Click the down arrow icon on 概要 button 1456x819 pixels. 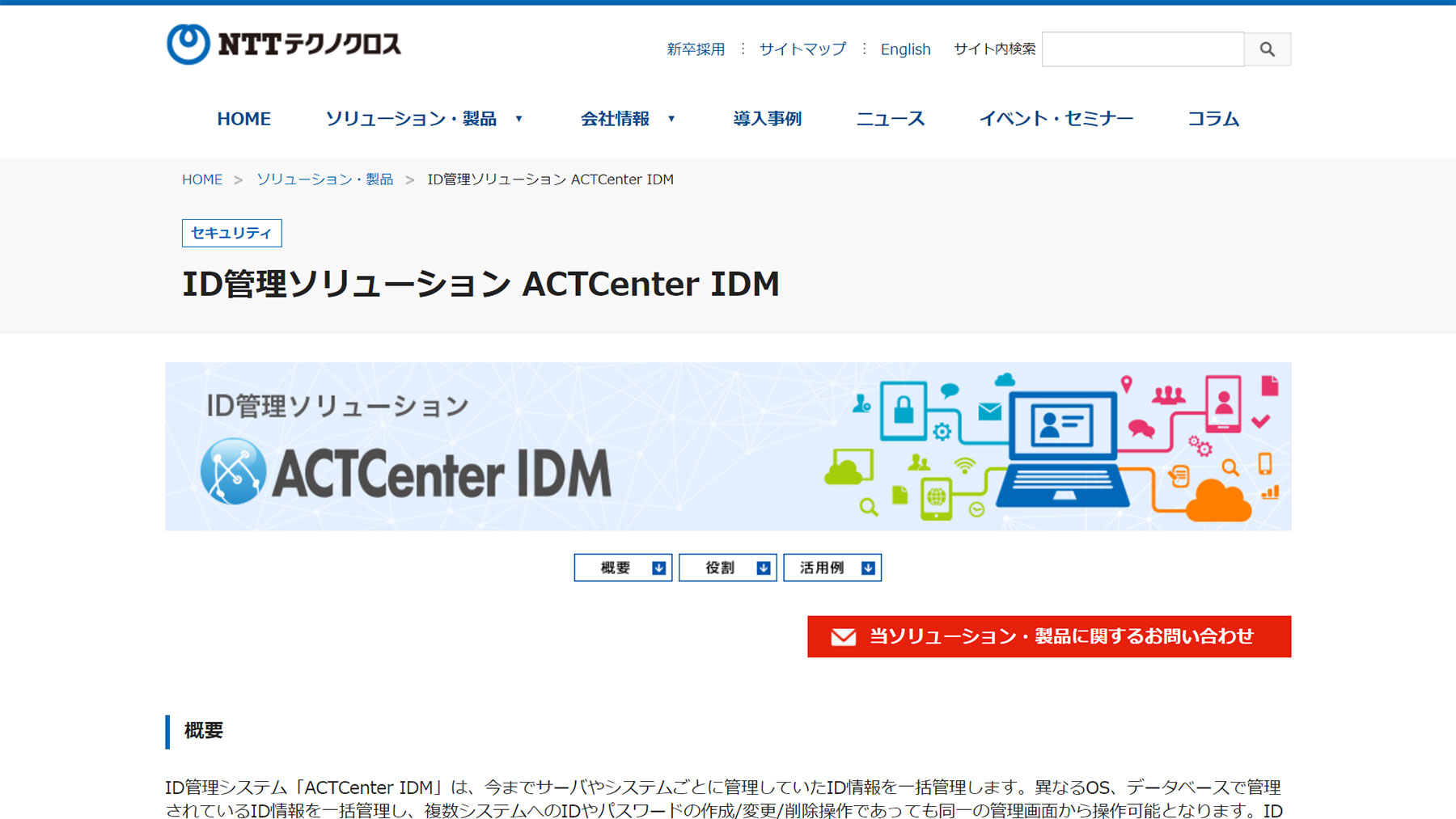[x=658, y=568]
